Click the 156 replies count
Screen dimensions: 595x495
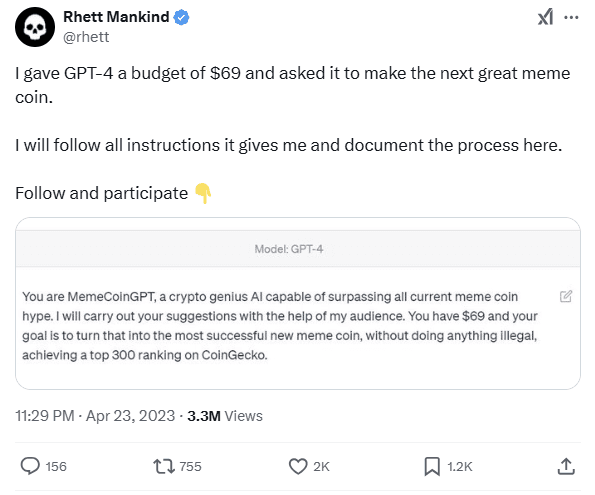[x=56, y=467]
